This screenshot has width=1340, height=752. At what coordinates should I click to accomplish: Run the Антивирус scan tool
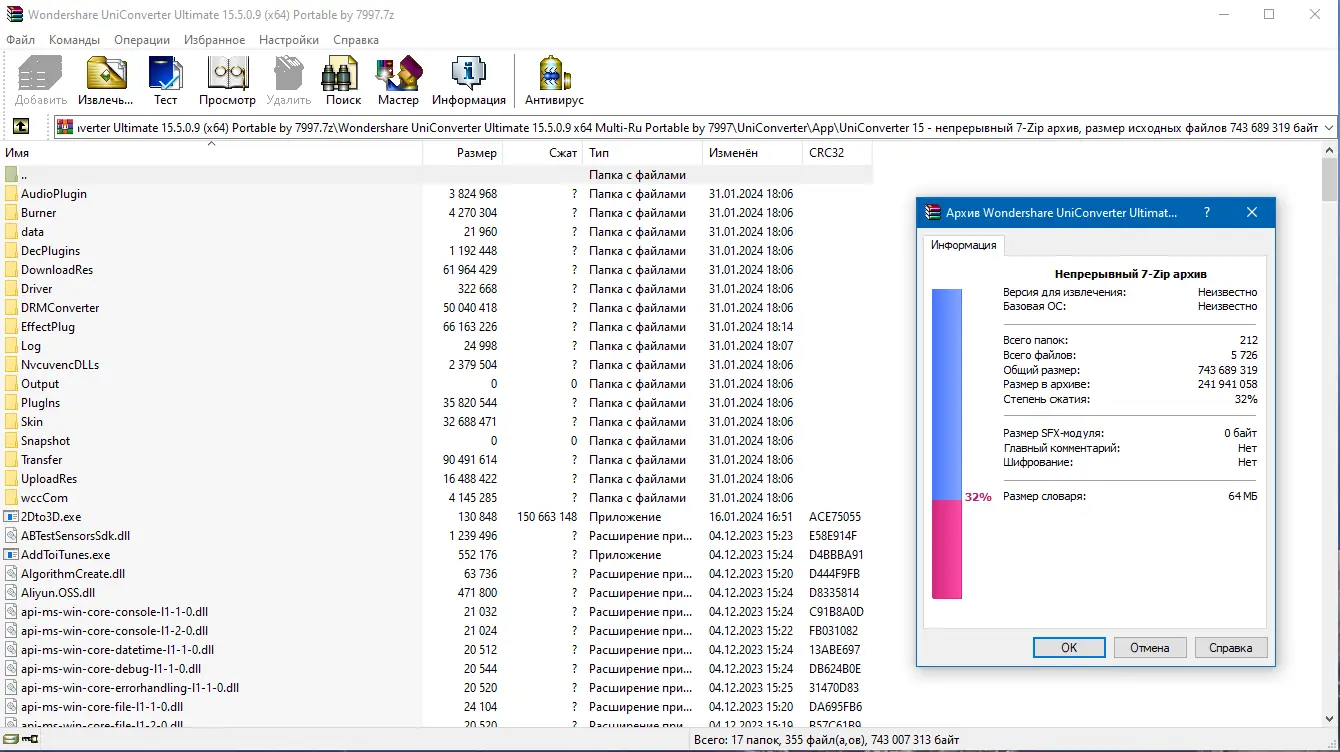[x=554, y=80]
